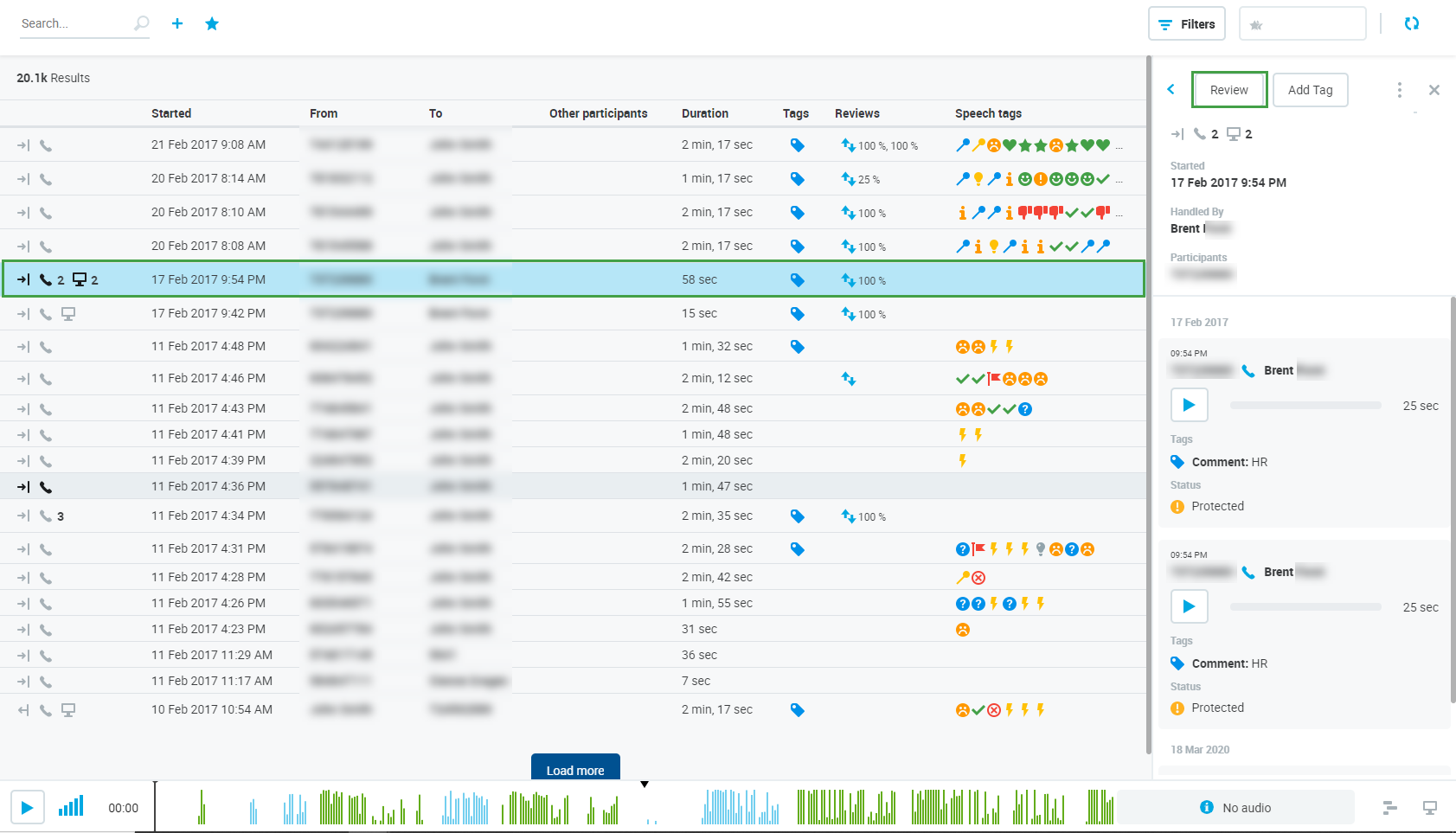Viewport: 1456px width, 833px height.
Task: Click the screen monitor icon at bottom right
Action: click(1429, 807)
